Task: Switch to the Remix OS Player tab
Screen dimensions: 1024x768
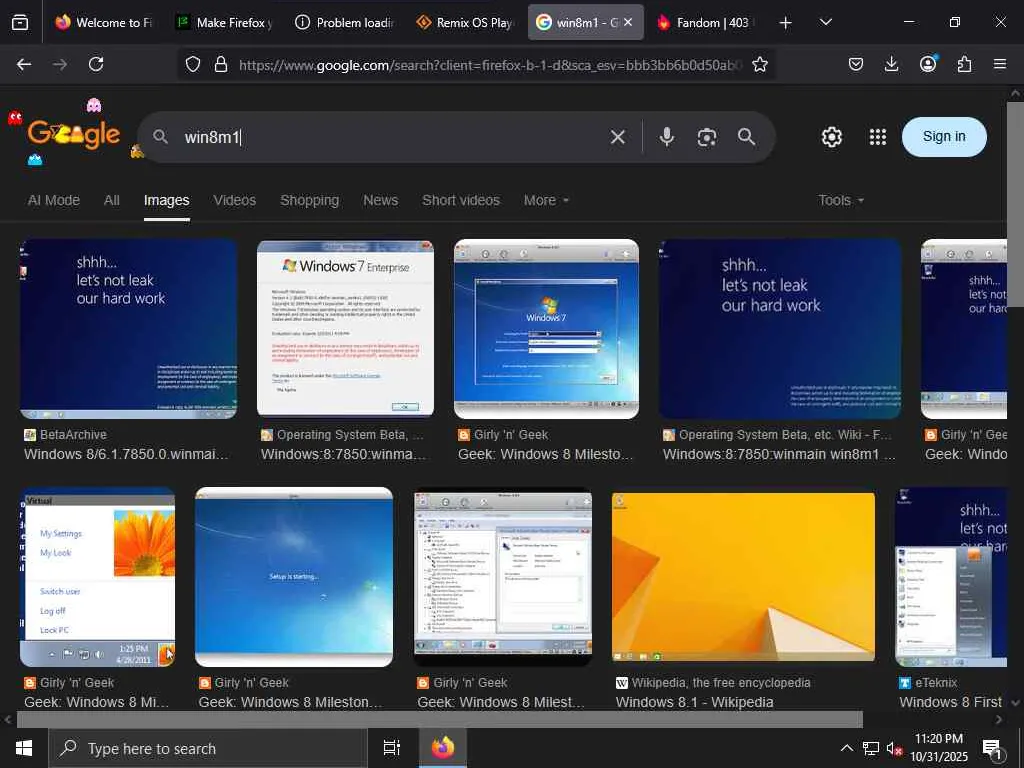Action: (x=465, y=22)
